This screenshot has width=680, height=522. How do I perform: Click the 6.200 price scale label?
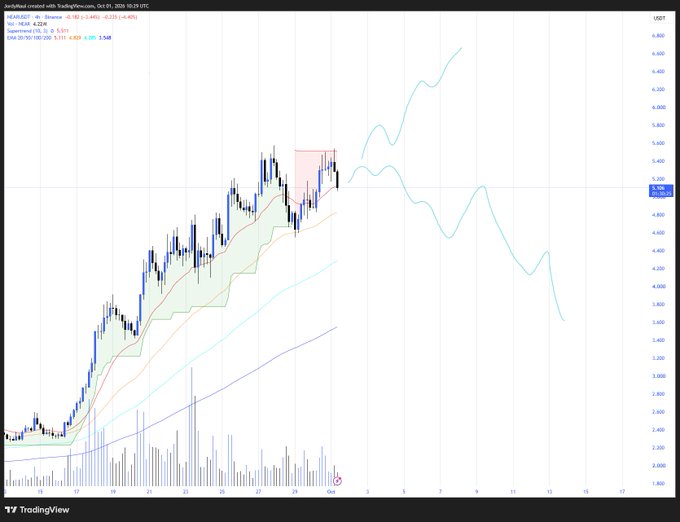[x=658, y=89]
